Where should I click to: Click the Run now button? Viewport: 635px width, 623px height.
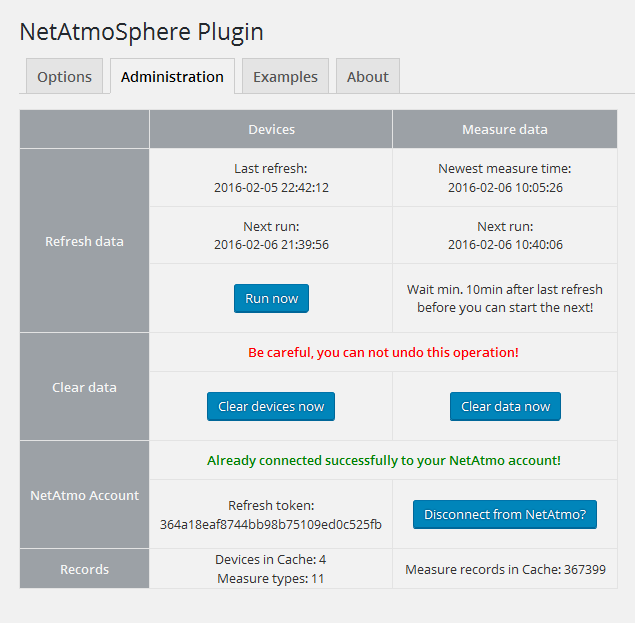point(271,298)
